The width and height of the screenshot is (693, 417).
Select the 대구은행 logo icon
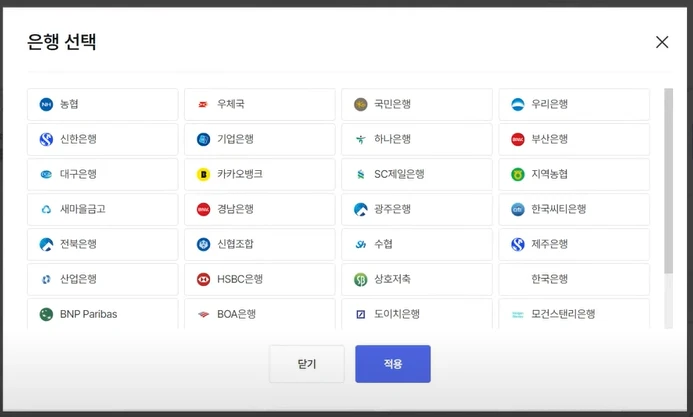[x=46, y=174]
